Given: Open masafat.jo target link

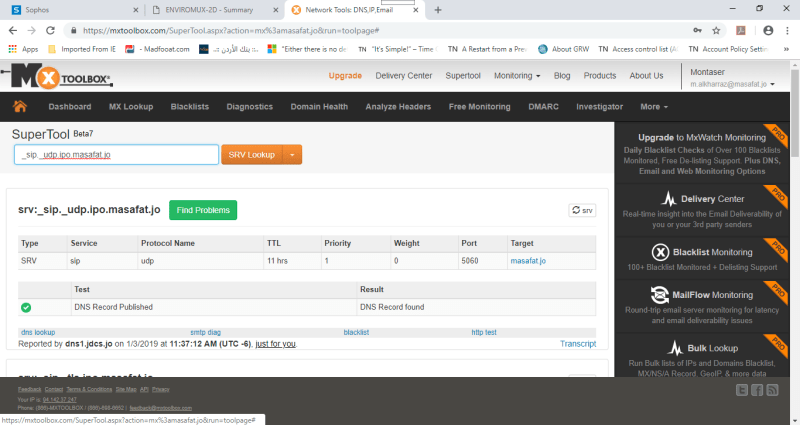Looking at the screenshot, I should (x=528, y=261).
